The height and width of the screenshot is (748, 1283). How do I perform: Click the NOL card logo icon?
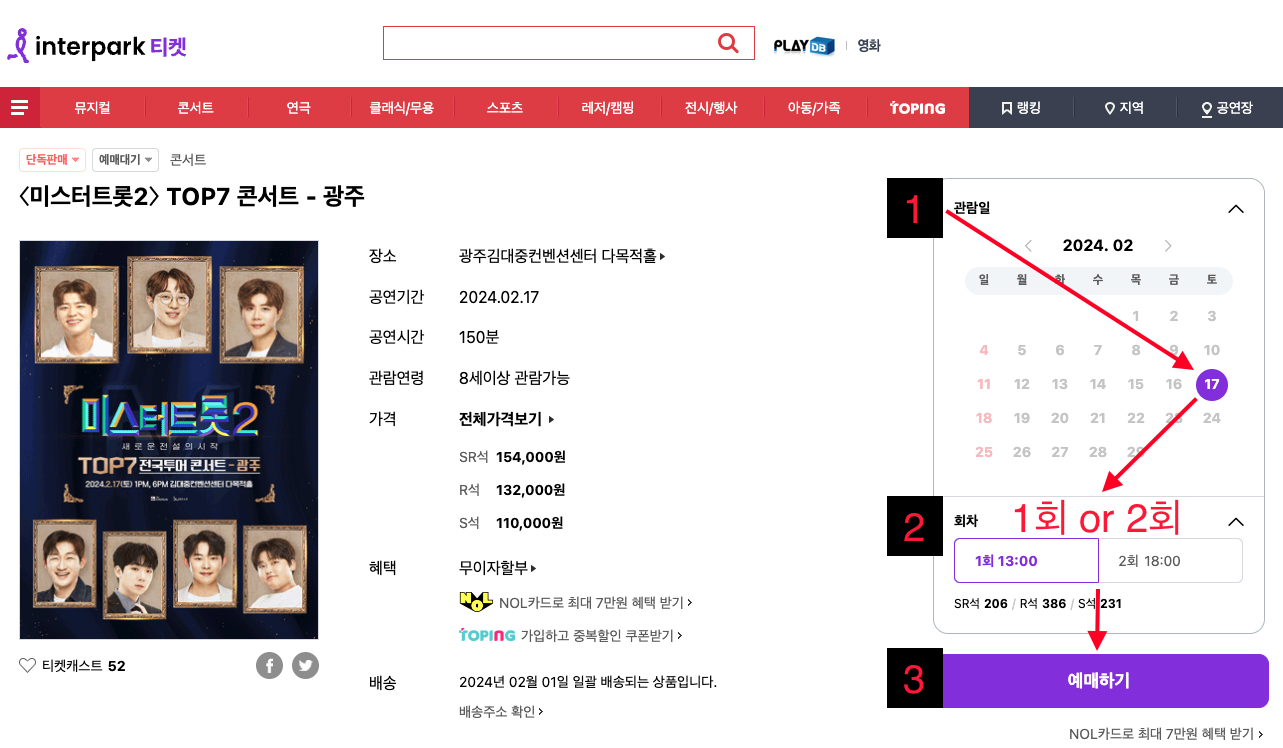coord(476,602)
